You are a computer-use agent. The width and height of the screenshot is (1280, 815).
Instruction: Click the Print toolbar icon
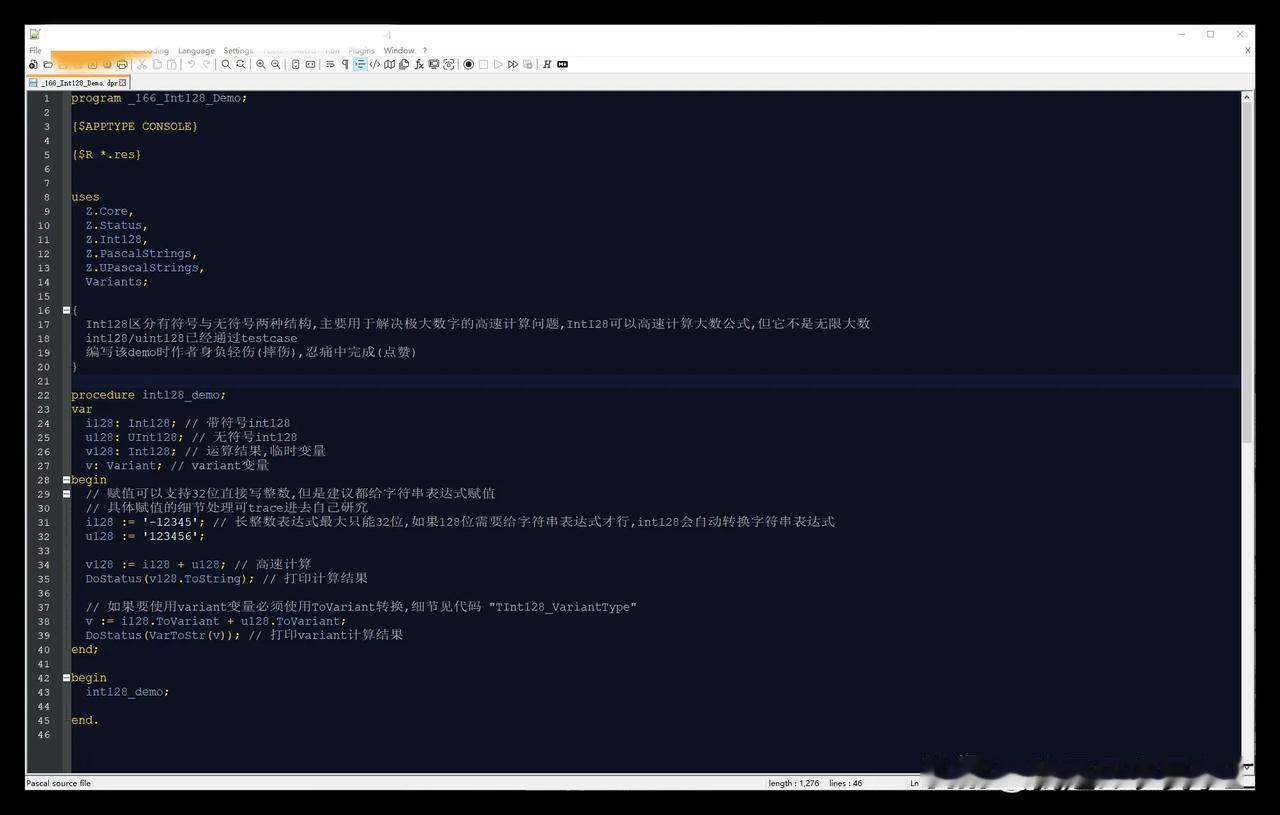(122, 64)
